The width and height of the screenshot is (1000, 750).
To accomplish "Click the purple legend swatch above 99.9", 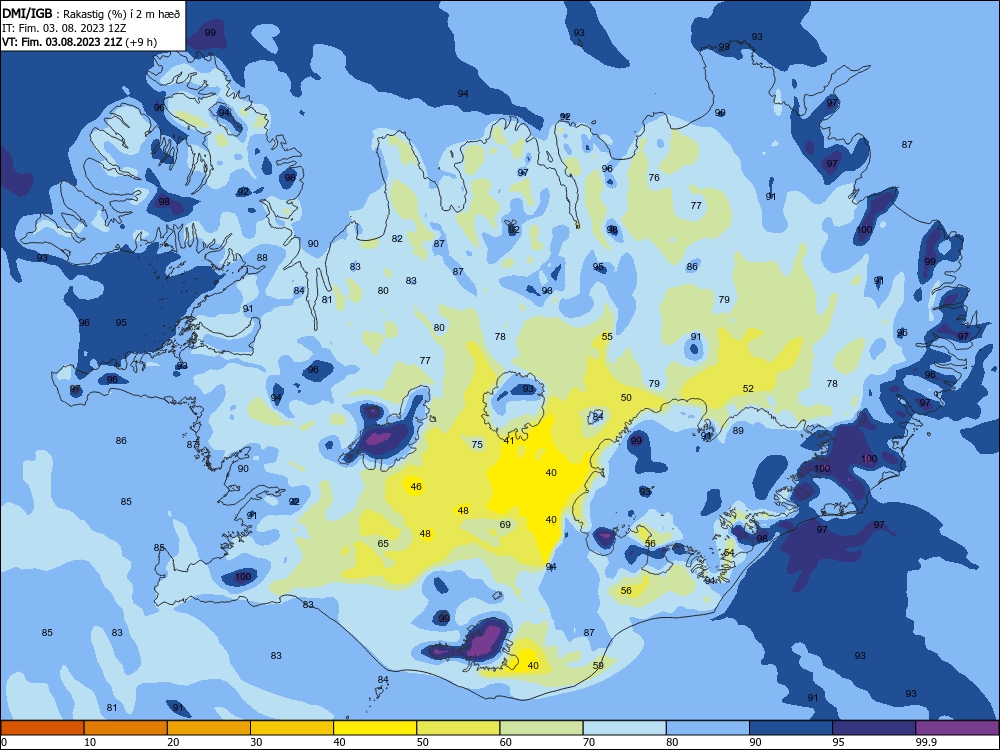I will click(957, 728).
